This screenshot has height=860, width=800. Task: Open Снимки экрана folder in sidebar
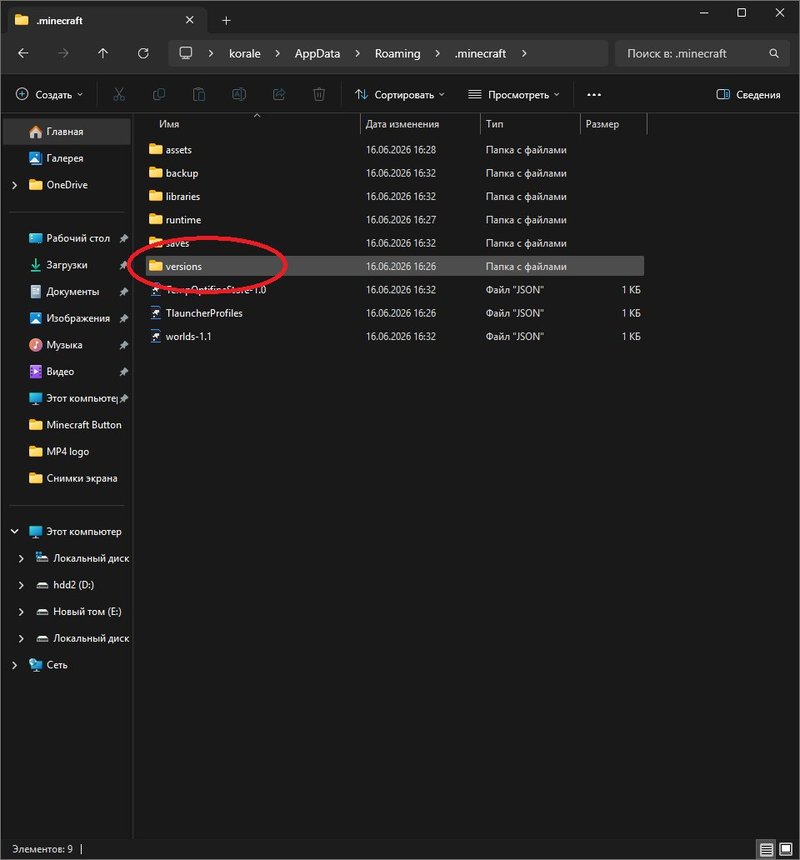click(x=67, y=478)
